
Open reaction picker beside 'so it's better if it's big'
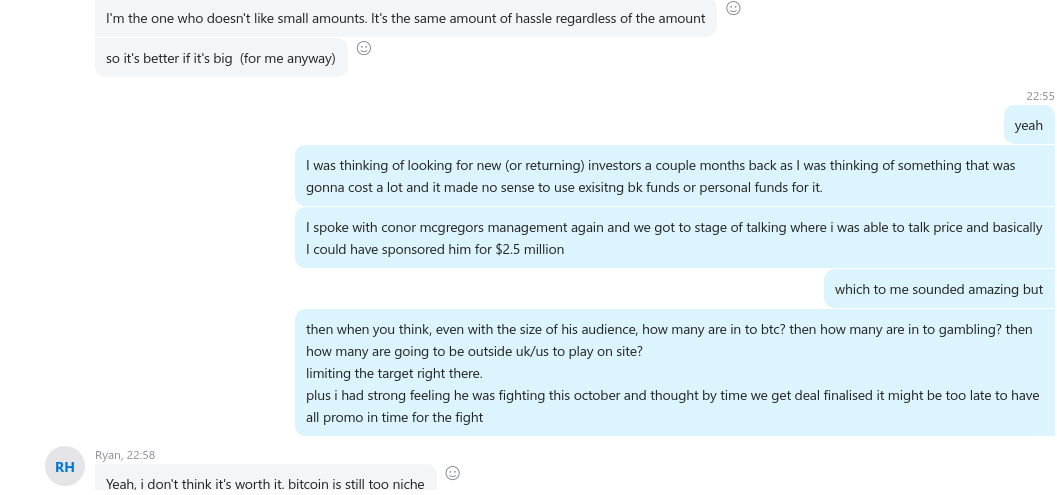pyautogui.click(x=363, y=48)
